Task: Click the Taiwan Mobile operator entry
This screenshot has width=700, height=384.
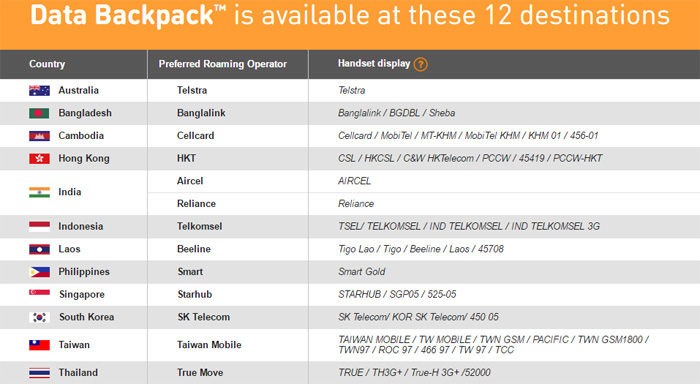Action: 209,345
